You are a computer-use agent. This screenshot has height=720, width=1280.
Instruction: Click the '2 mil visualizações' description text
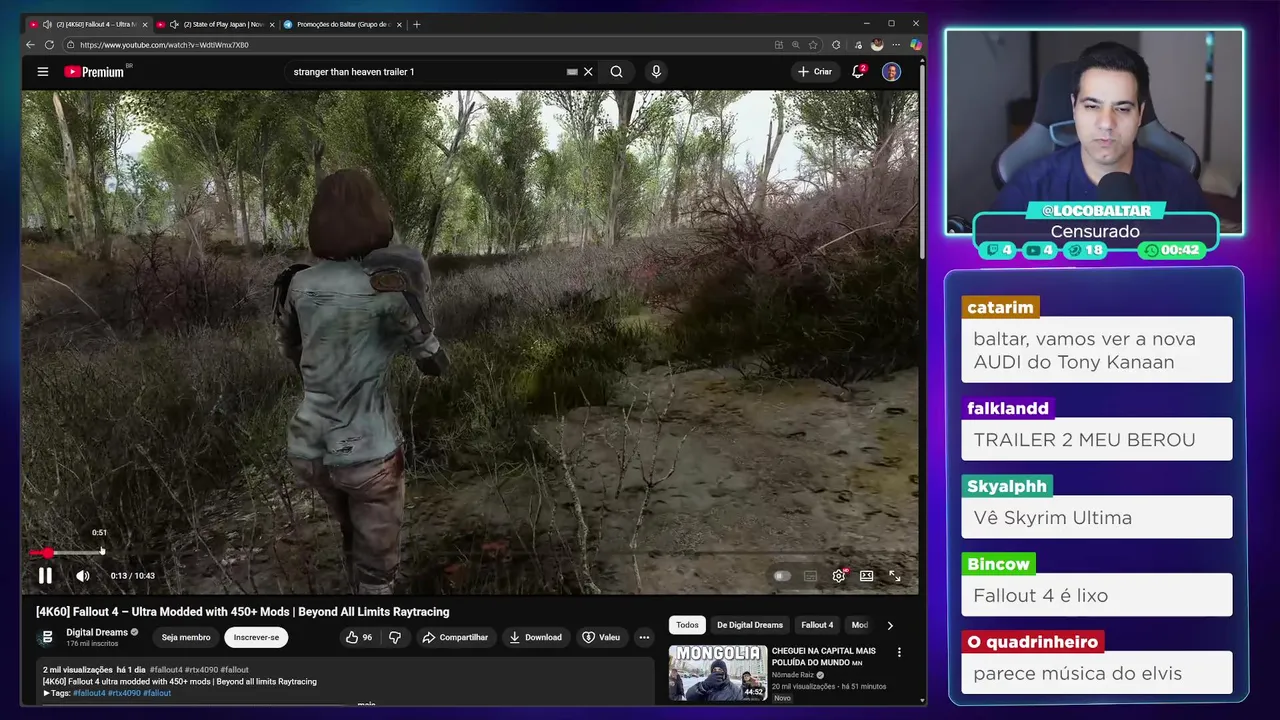[78, 670]
